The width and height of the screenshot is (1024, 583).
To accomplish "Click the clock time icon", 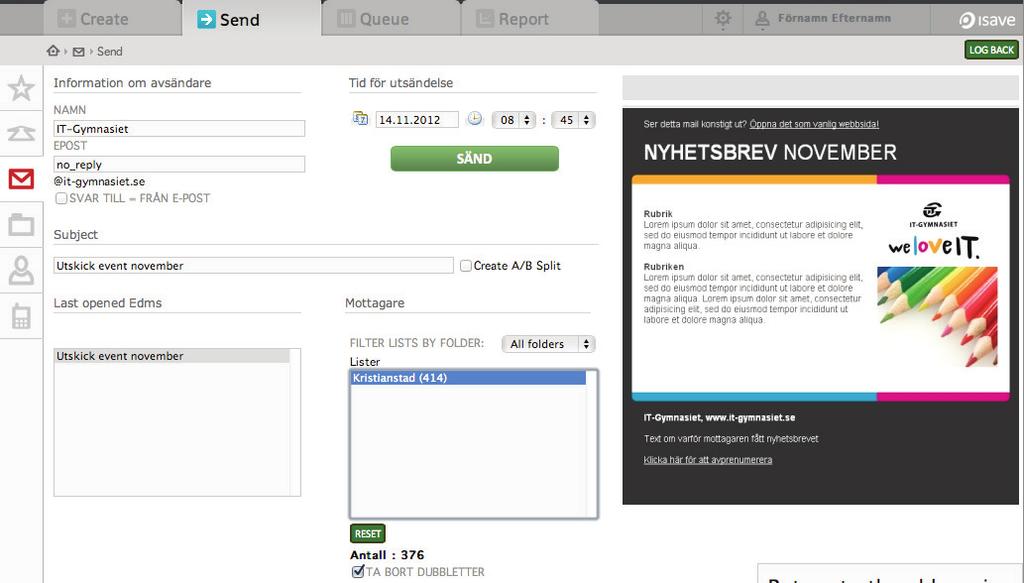I will click(x=475, y=119).
